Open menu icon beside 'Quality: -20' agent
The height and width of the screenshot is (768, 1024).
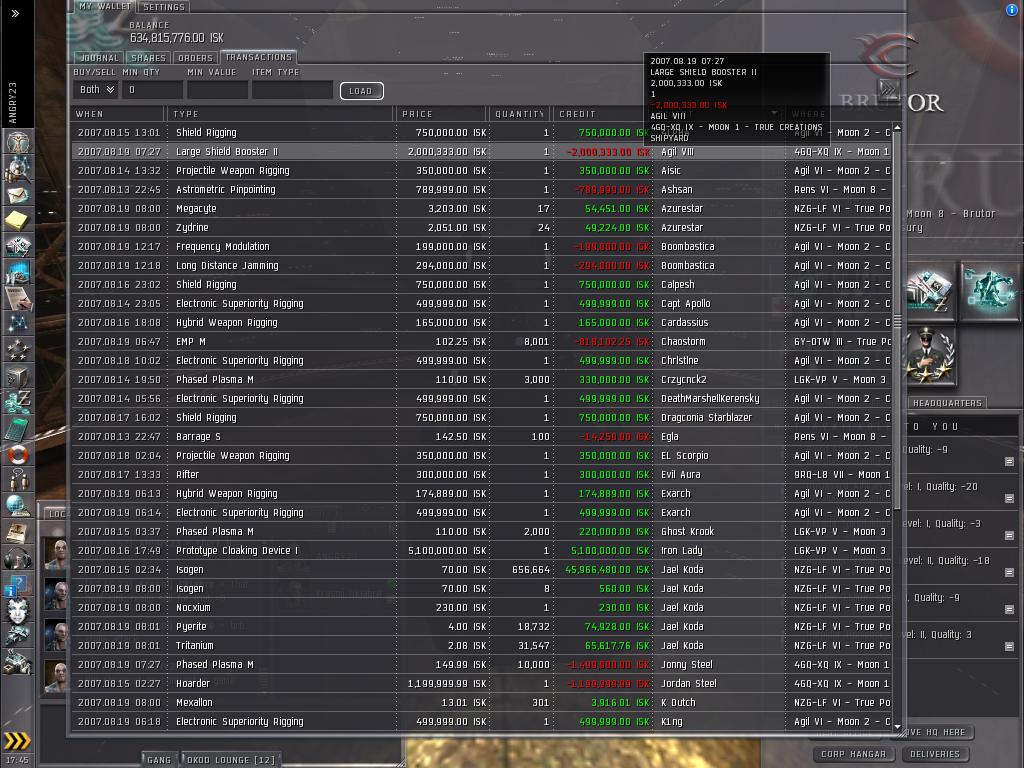pyautogui.click(x=1009, y=498)
